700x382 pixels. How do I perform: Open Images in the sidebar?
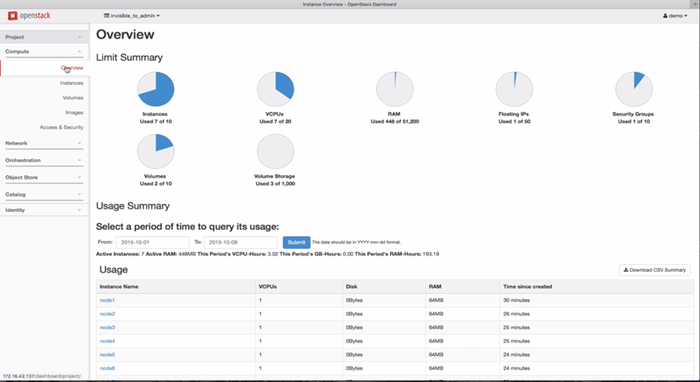[74, 112]
